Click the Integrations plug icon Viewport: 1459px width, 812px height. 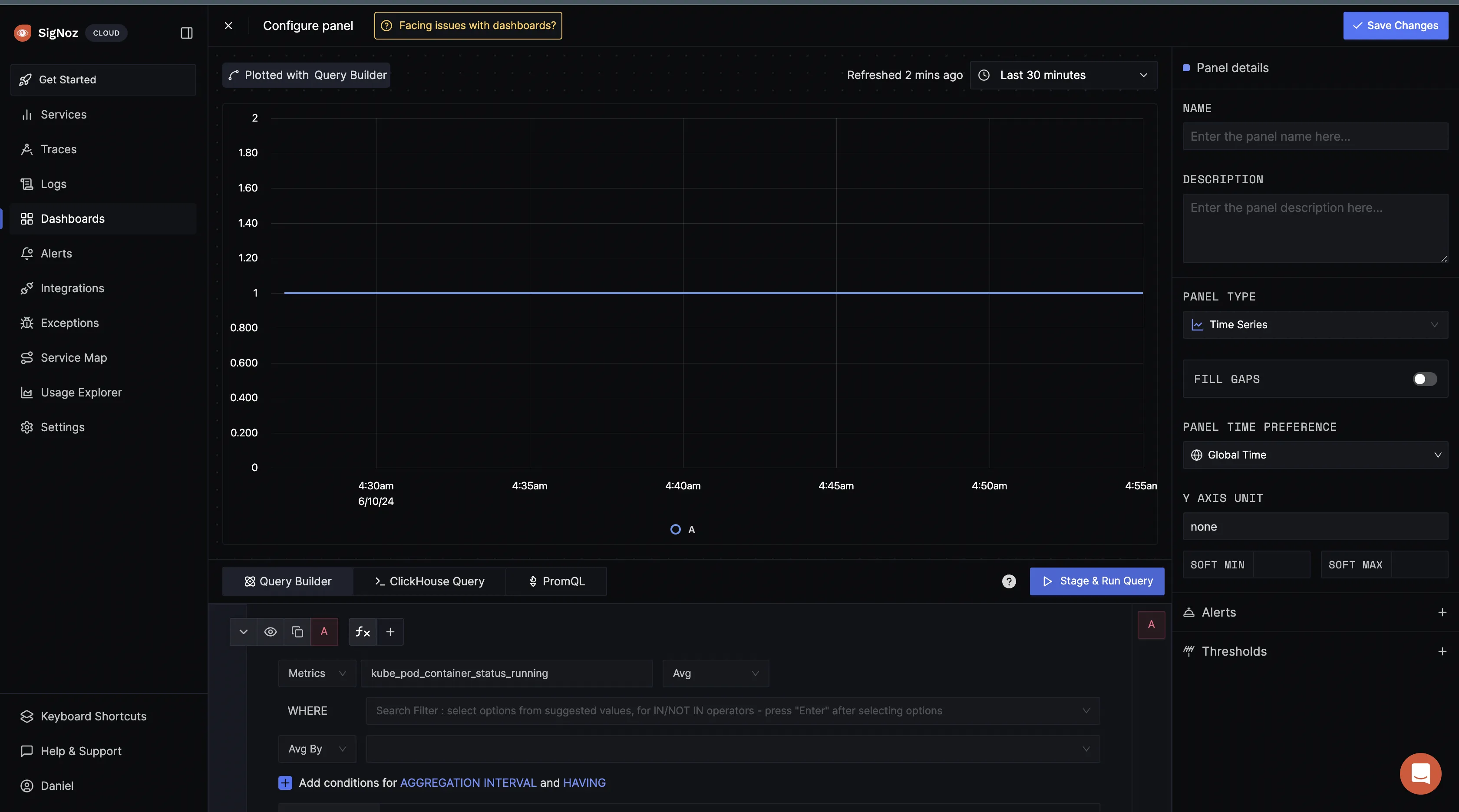pos(26,288)
